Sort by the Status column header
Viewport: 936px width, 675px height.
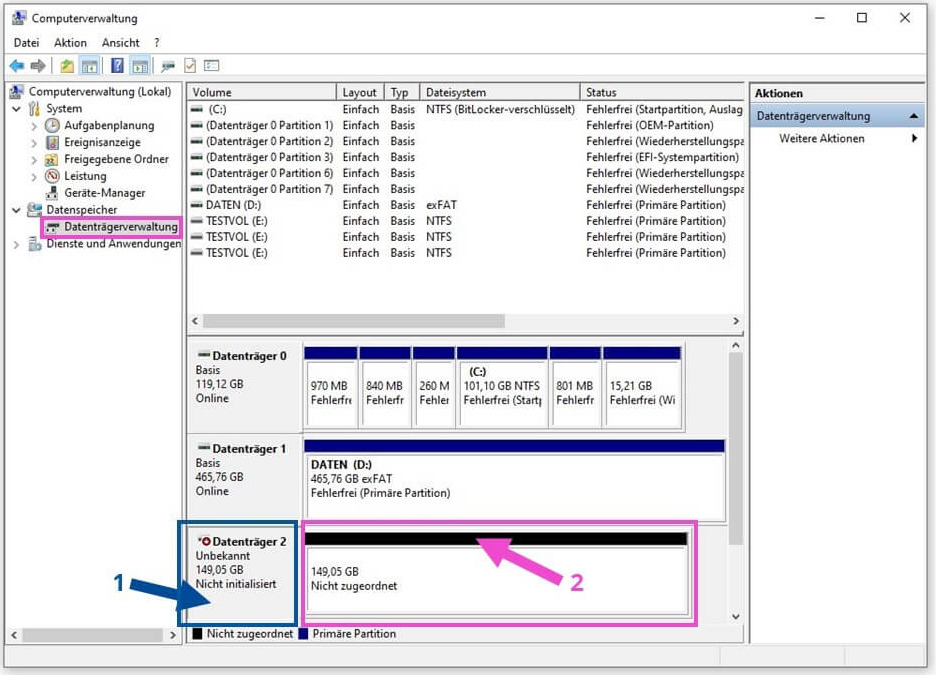(663, 92)
